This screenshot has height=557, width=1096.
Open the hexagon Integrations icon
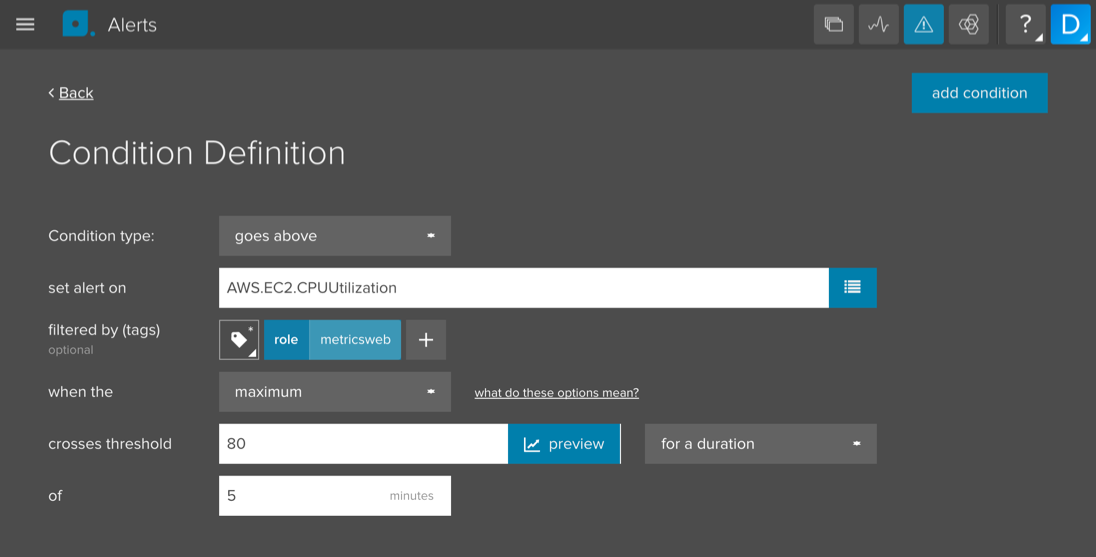pos(968,25)
